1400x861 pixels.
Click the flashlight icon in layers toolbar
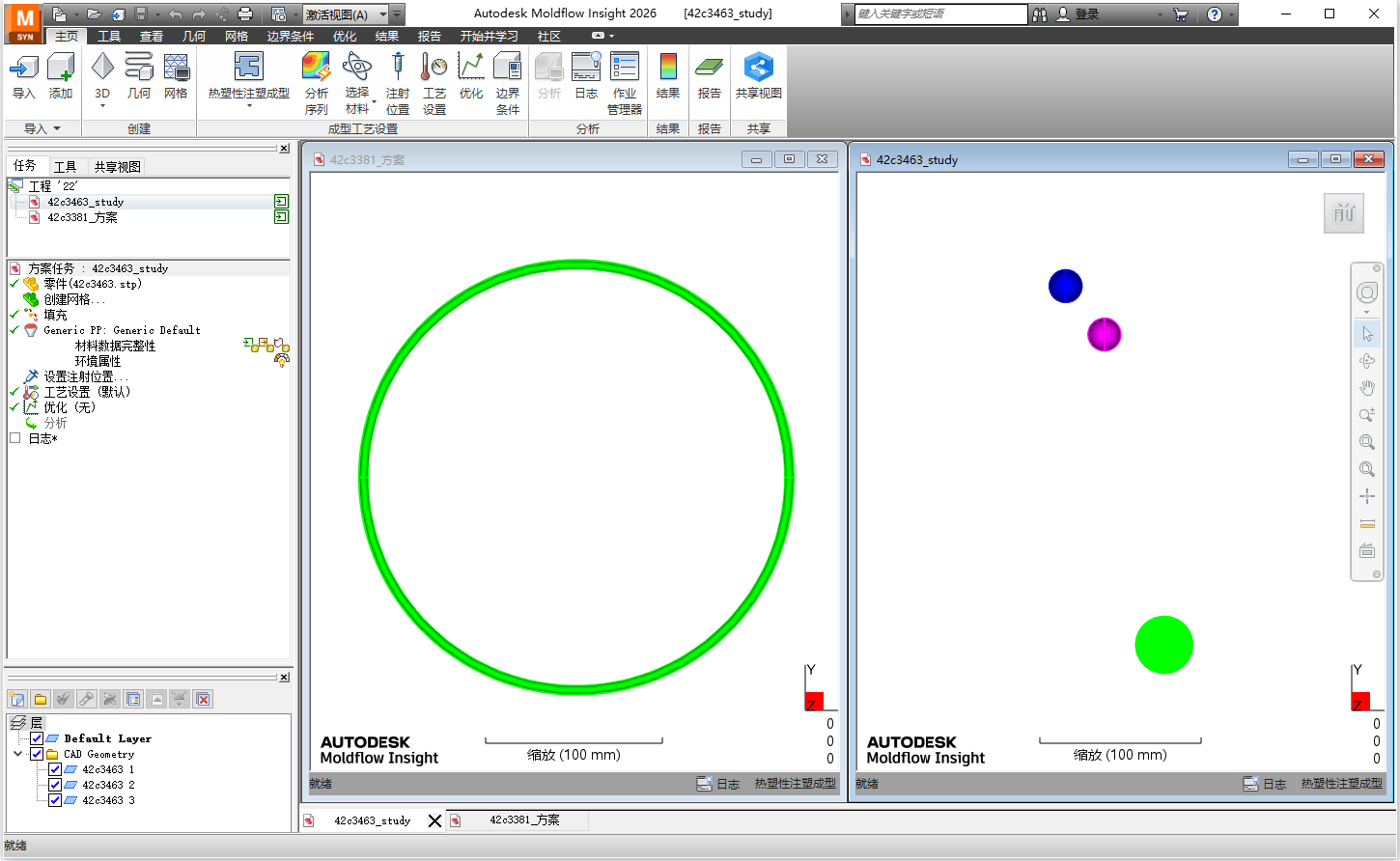87,699
